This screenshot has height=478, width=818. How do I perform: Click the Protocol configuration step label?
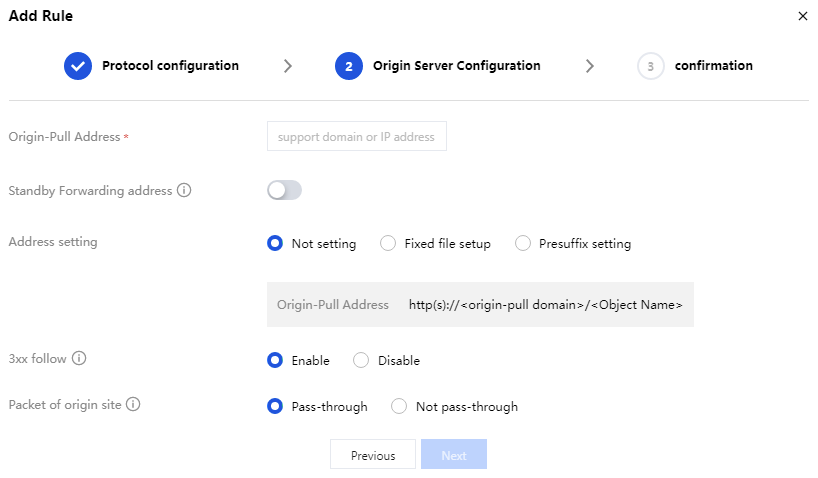coord(170,66)
